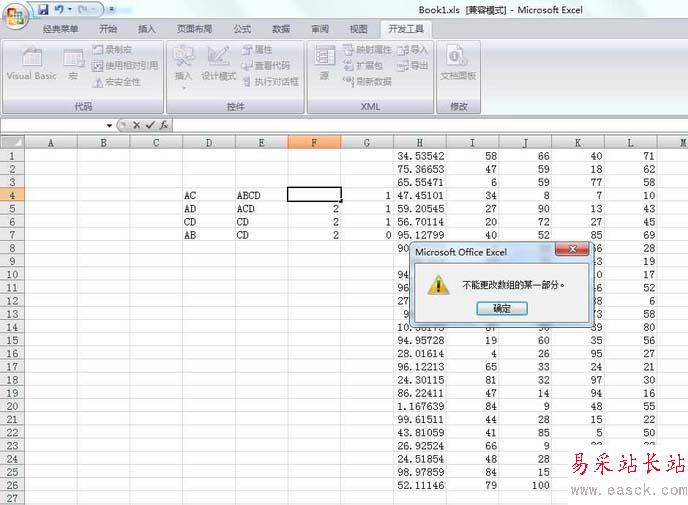This screenshot has width=688, height=505.
Task: Click XML Import (导入)
Action: tap(412, 50)
